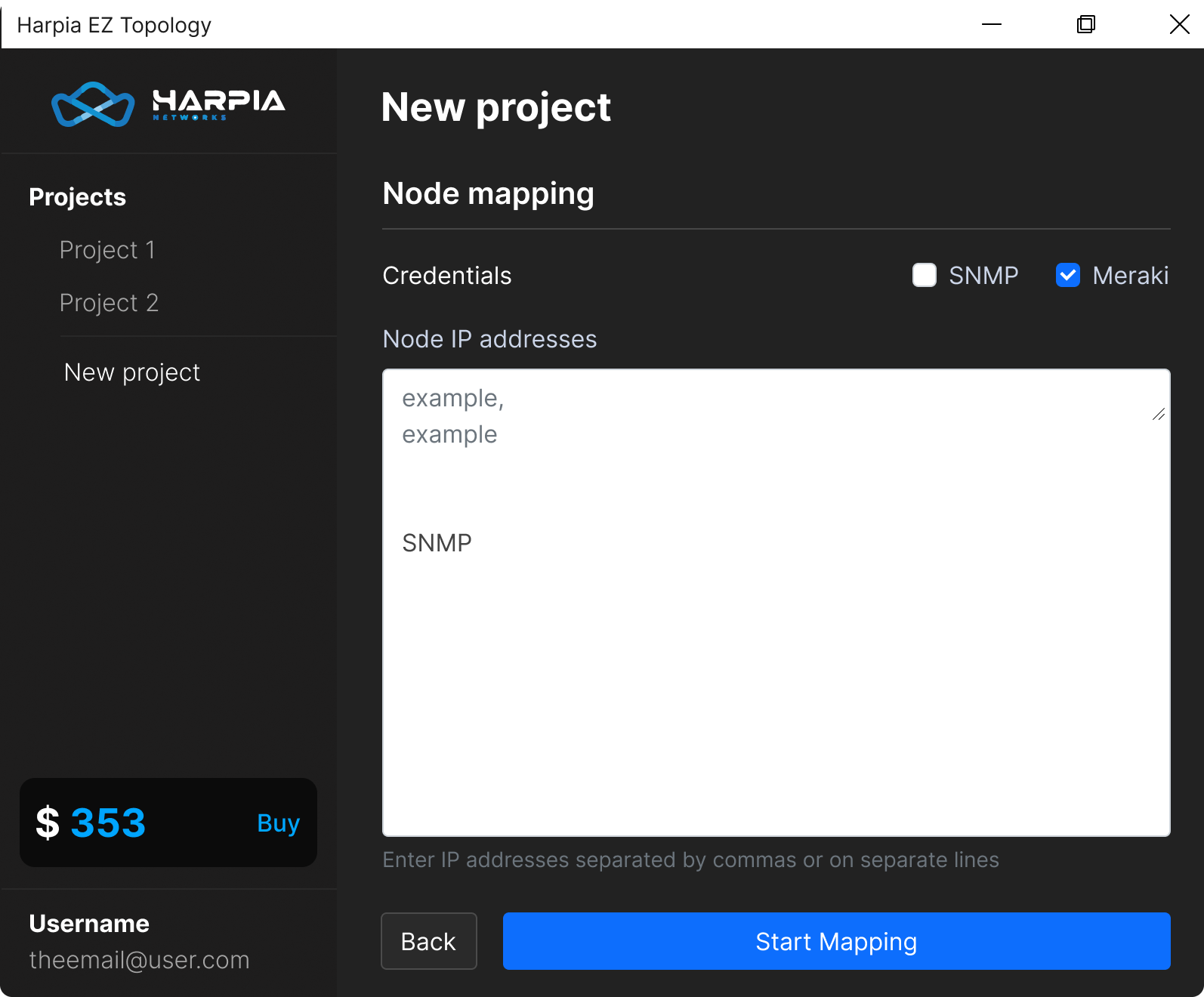Open Project 1 in sidebar
This screenshot has width=1204, height=997.
107,250
